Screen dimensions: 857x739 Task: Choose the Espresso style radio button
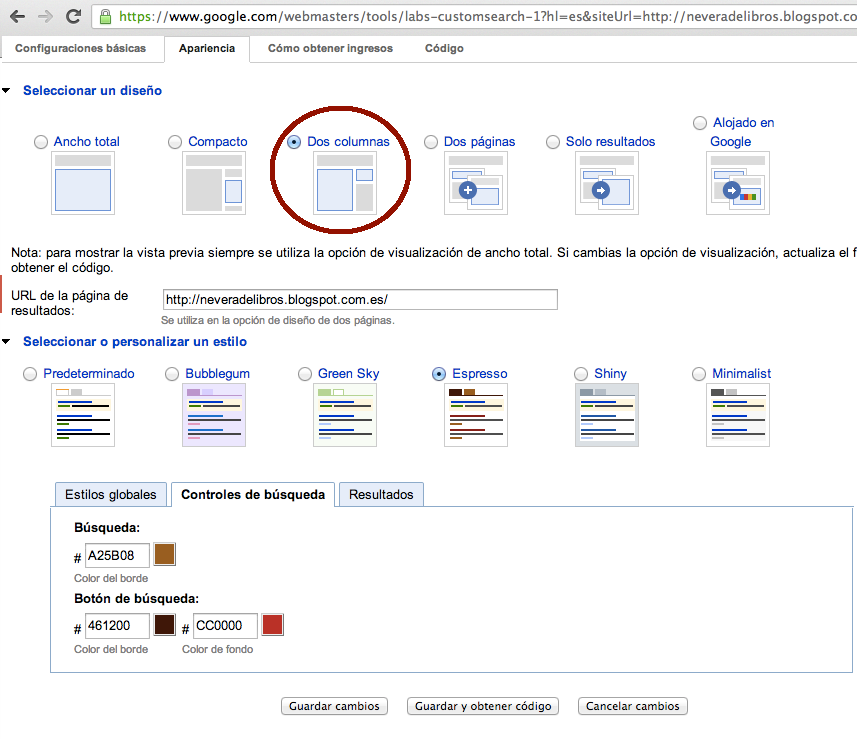coord(439,374)
